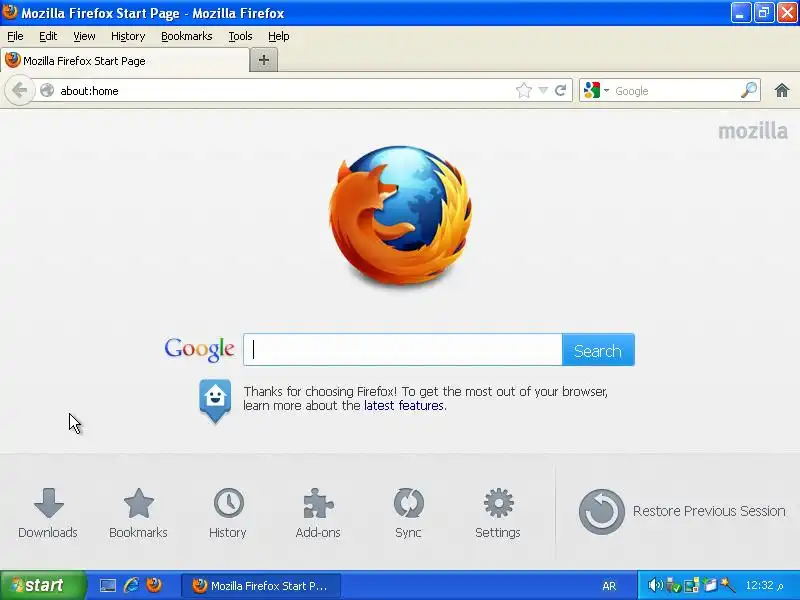Select the Mozilla Firefox Start Page tab
800x600 pixels.
tap(125, 61)
